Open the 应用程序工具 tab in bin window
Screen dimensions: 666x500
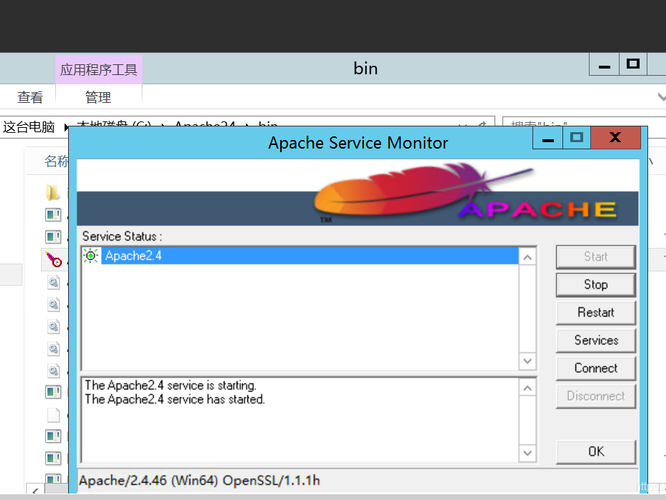(x=99, y=69)
